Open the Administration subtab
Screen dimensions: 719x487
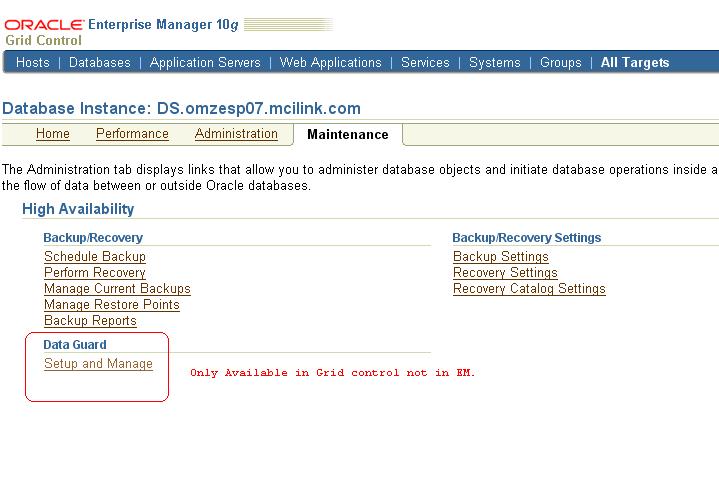[x=236, y=134]
